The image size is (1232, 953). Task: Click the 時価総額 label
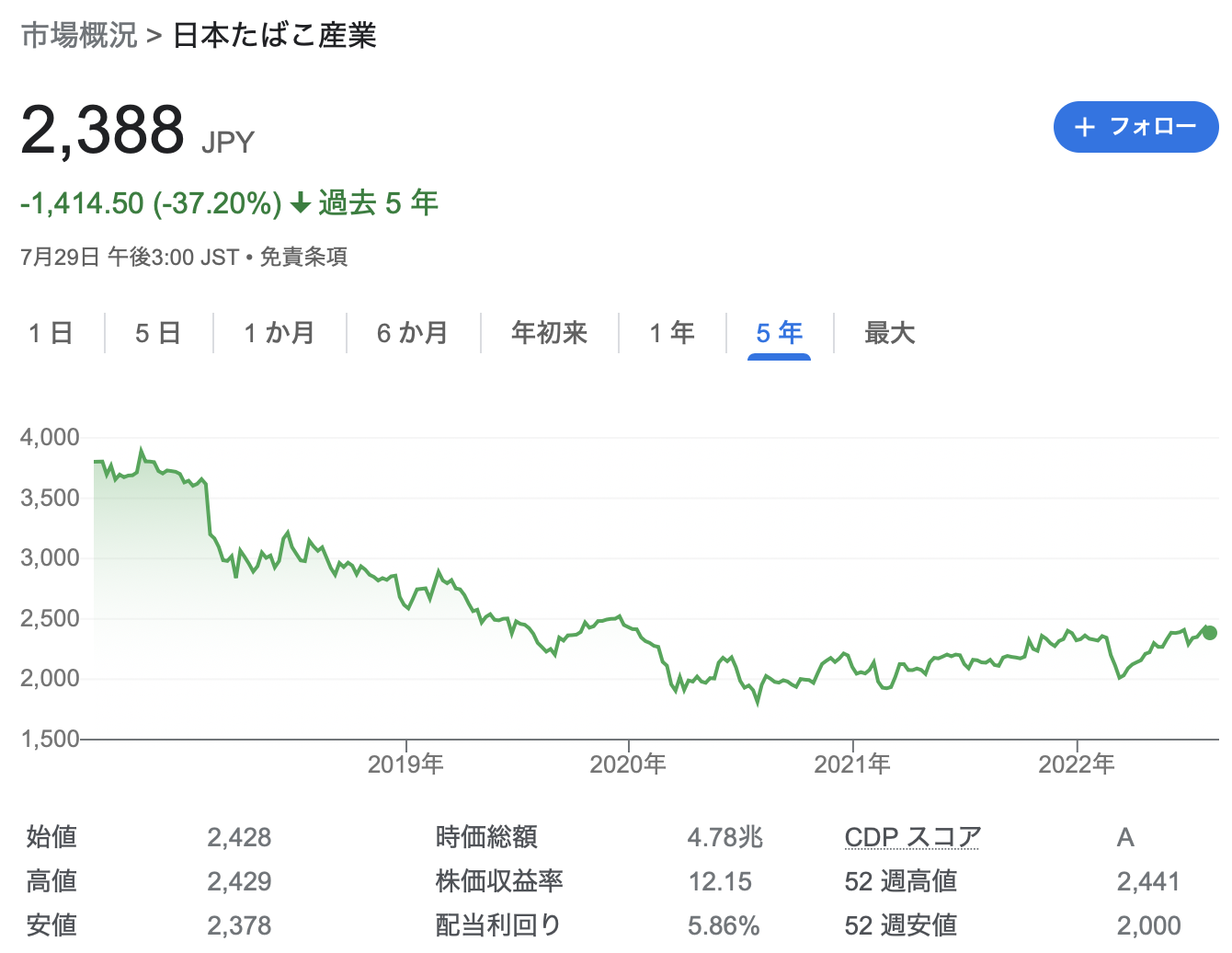pyautogui.click(x=486, y=837)
